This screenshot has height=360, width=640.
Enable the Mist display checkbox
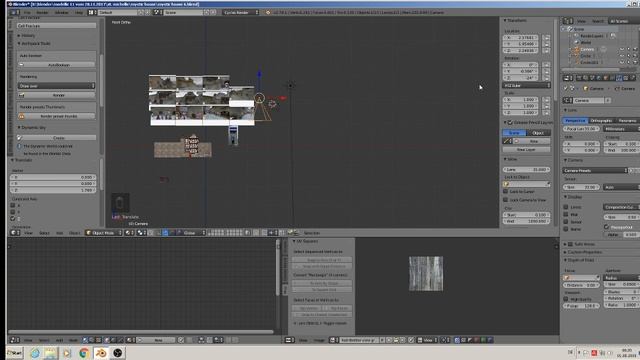566,214
